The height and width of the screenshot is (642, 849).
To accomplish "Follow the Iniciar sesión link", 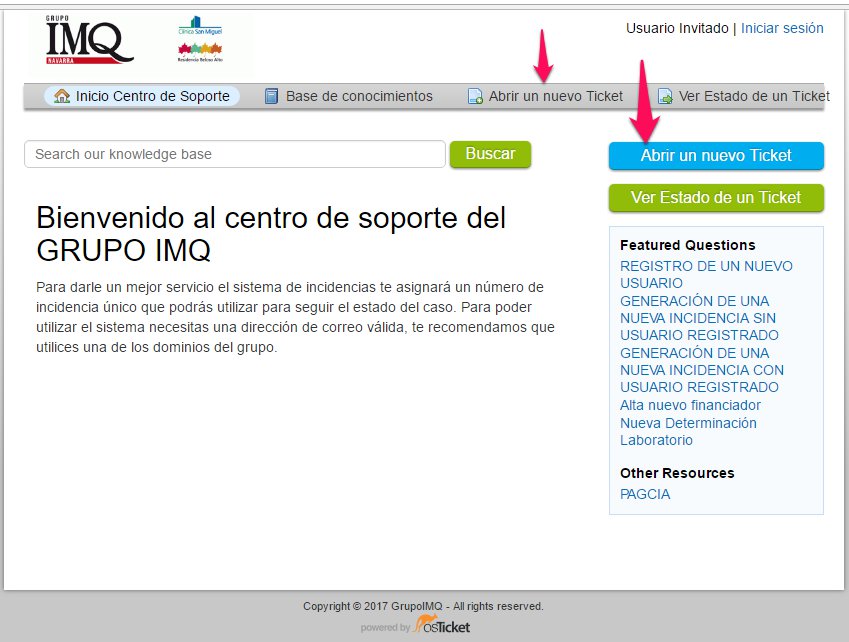I will tap(782, 28).
